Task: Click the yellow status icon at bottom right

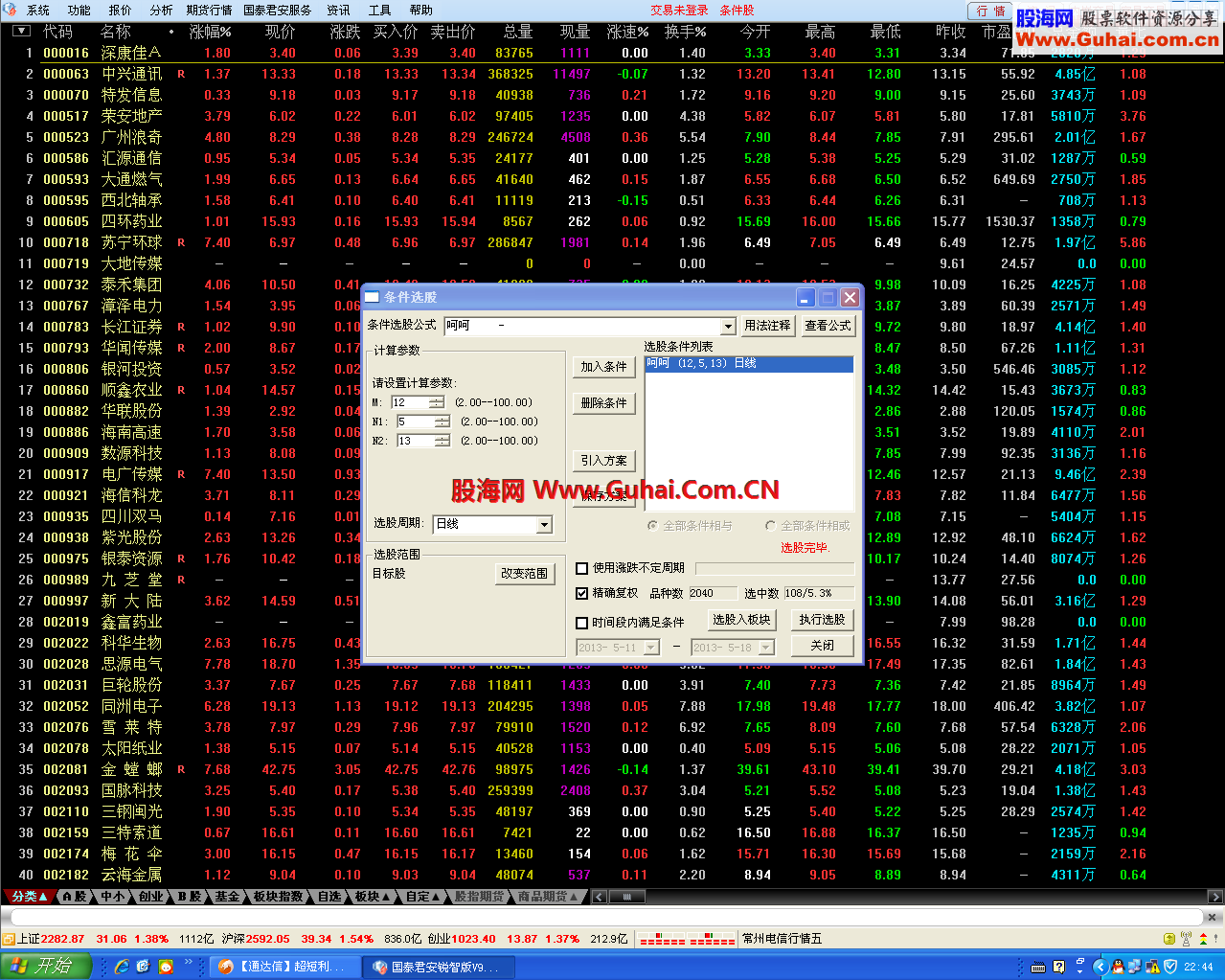Action: point(1169,939)
